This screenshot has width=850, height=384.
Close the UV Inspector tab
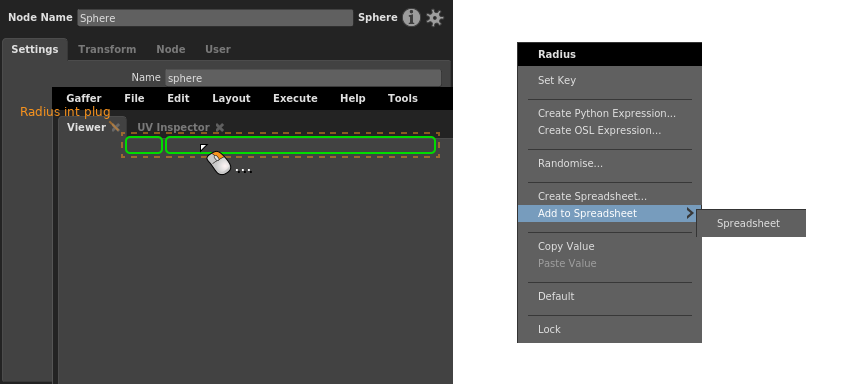pyautogui.click(x=220, y=127)
